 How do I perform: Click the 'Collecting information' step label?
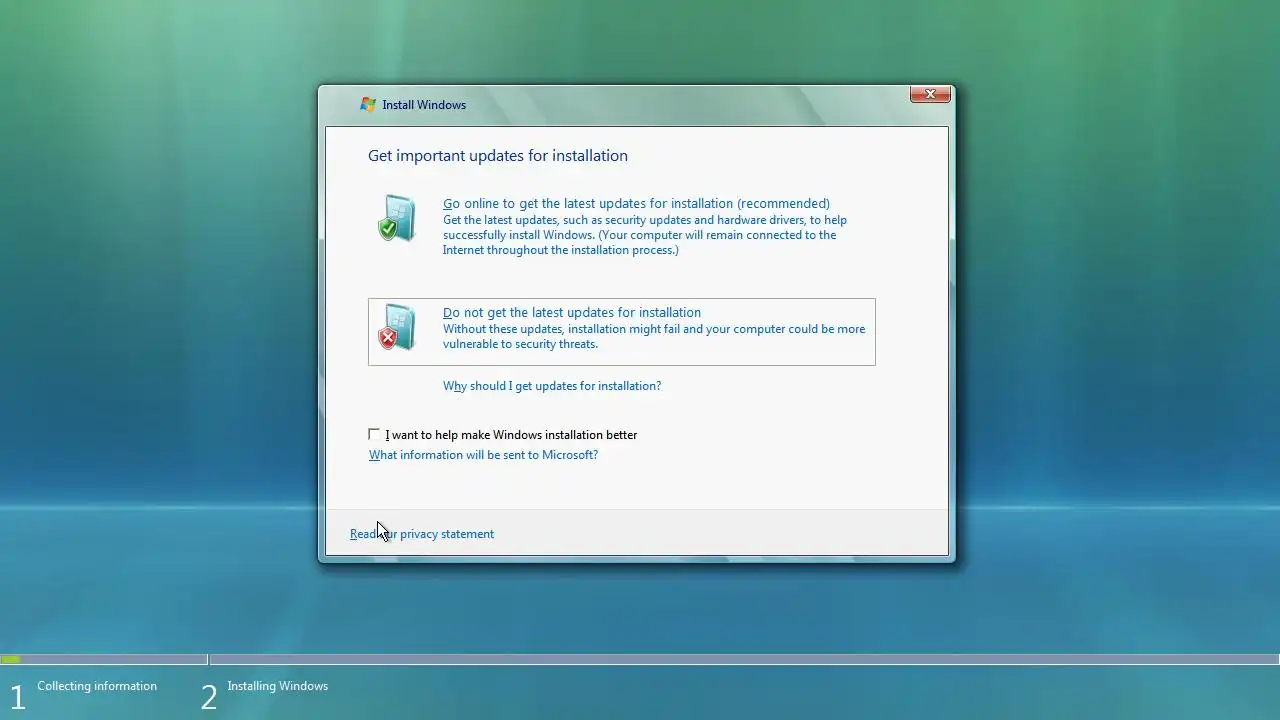[x=97, y=686]
